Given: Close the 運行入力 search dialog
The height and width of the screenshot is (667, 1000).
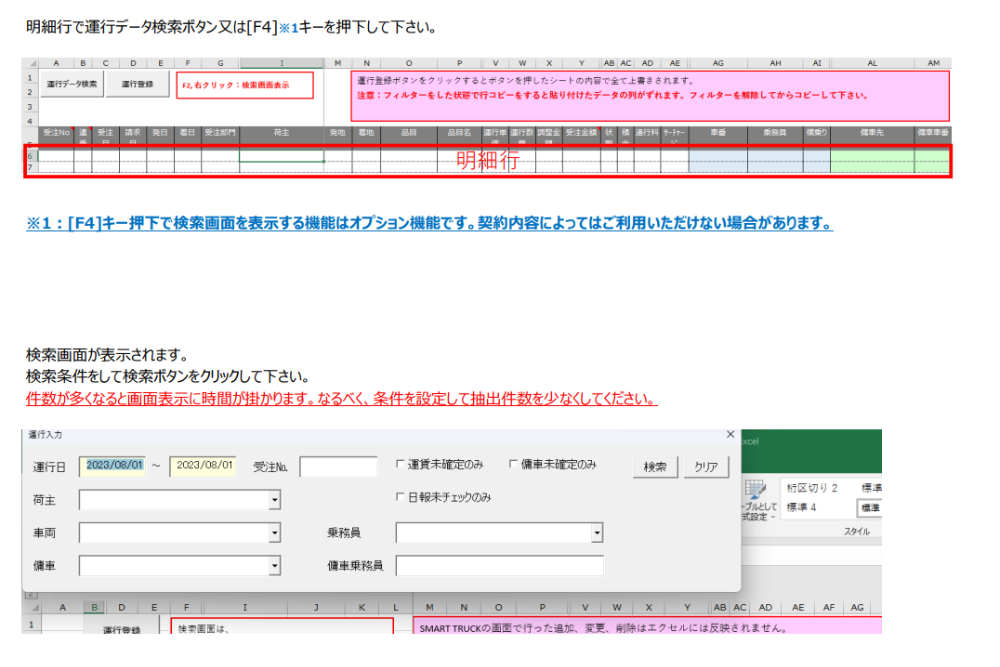Looking at the screenshot, I should (x=730, y=435).
